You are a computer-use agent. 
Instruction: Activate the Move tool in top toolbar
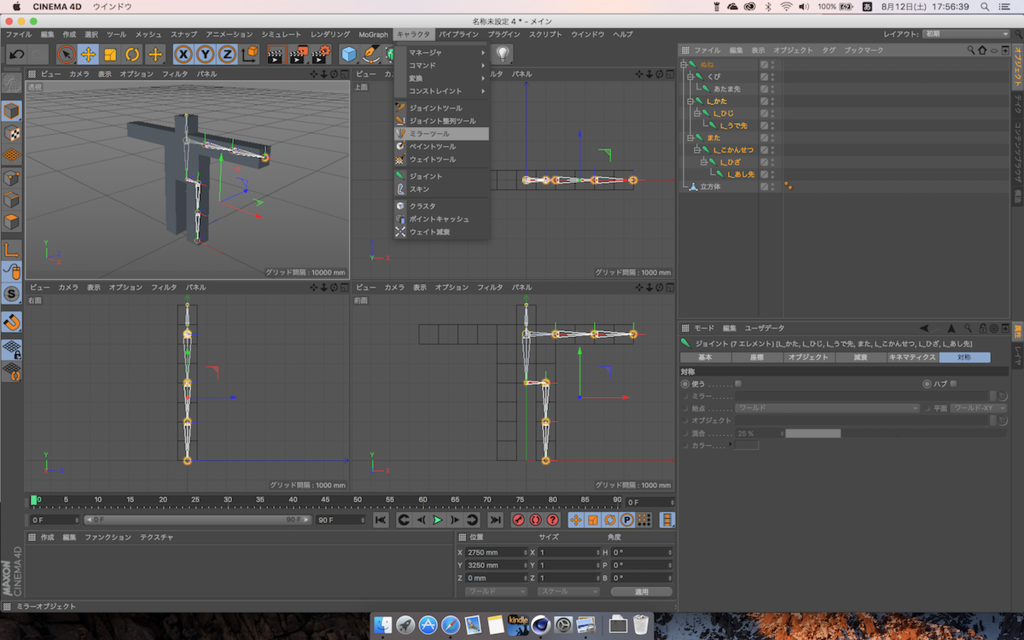[x=88, y=54]
